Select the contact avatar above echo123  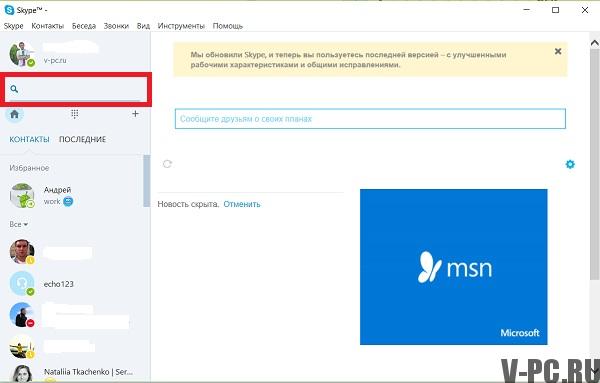click(22, 252)
